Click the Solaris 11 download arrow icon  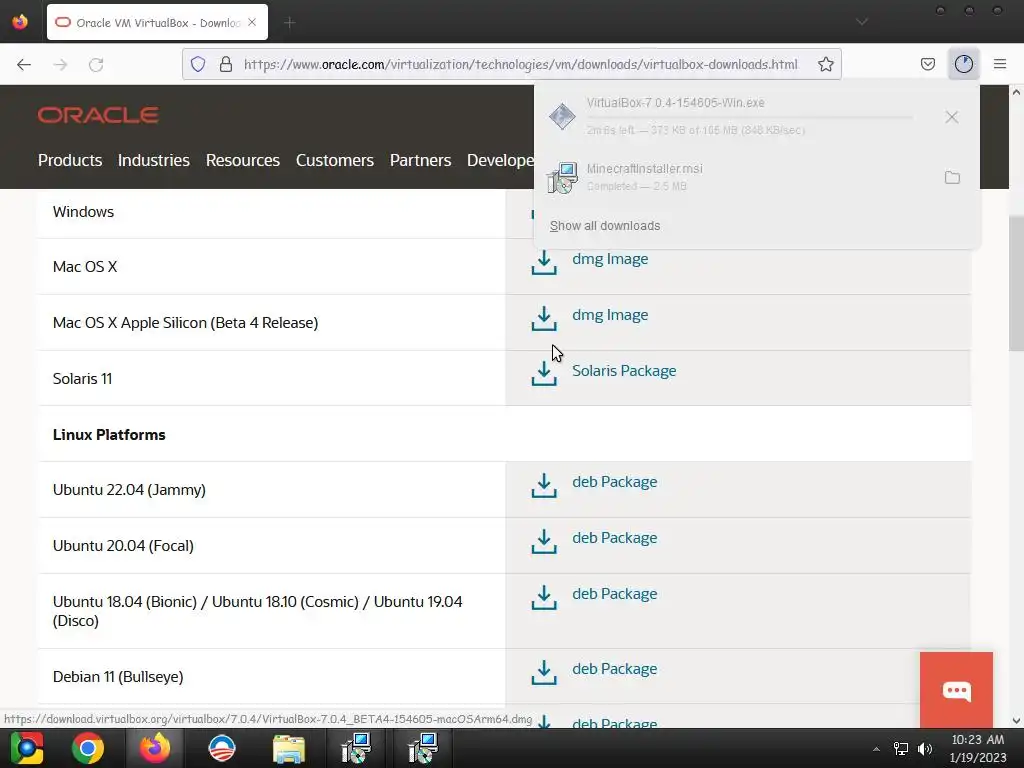tap(544, 374)
